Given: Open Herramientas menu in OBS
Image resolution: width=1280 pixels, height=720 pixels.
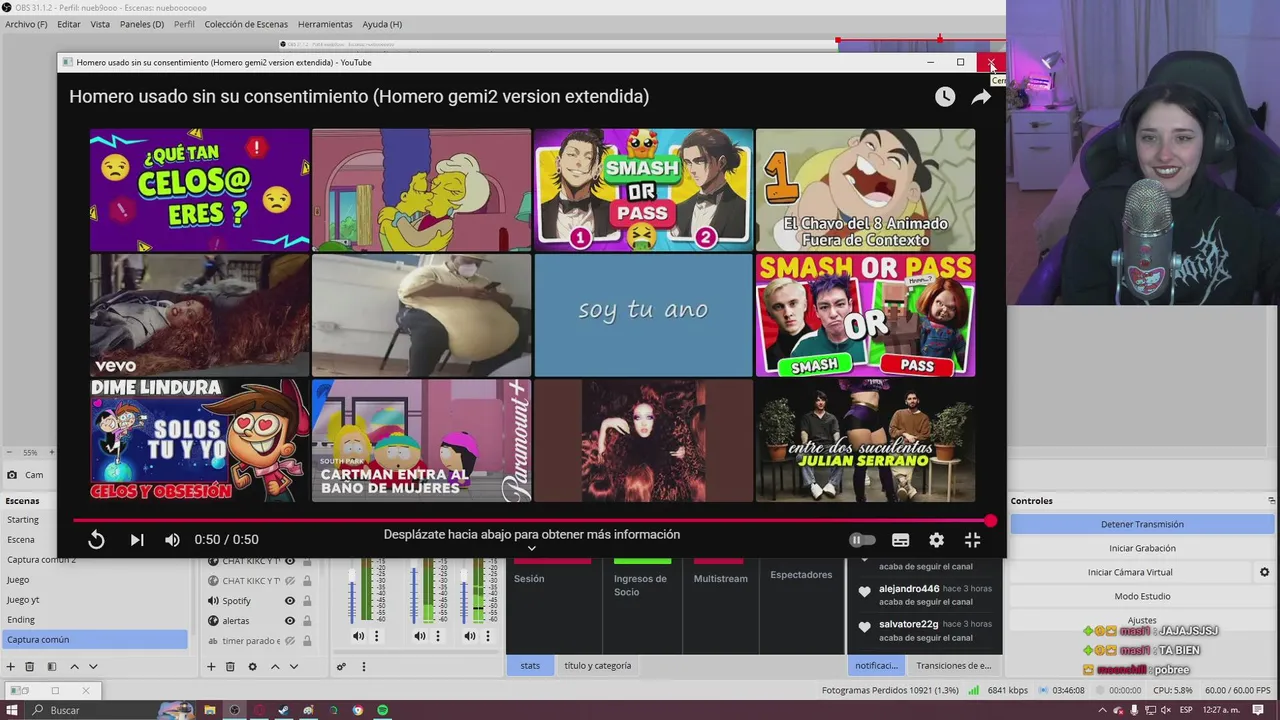Looking at the screenshot, I should (x=325, y=24).
